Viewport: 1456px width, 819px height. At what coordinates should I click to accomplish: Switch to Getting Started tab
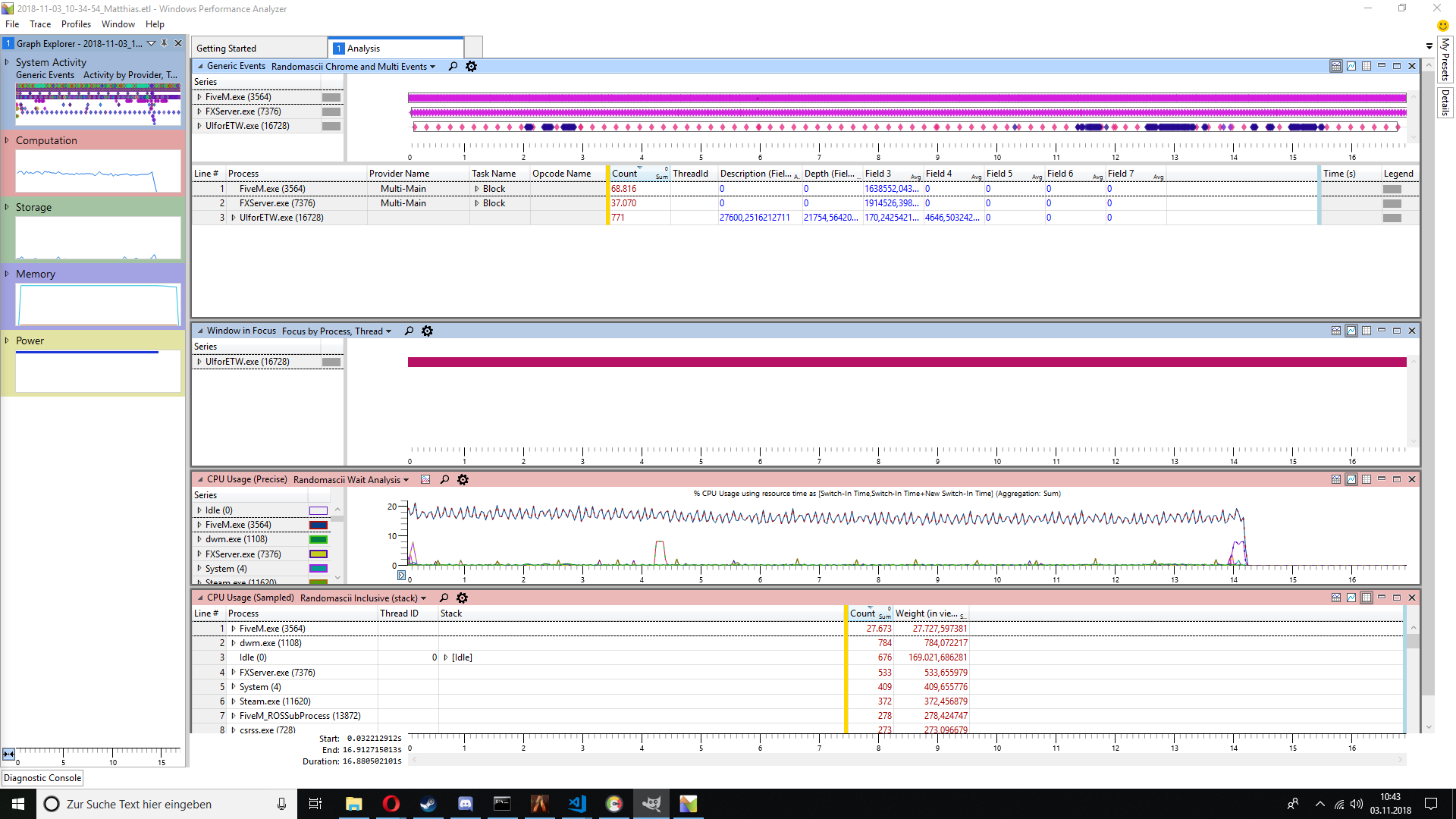tap(259, 49)
